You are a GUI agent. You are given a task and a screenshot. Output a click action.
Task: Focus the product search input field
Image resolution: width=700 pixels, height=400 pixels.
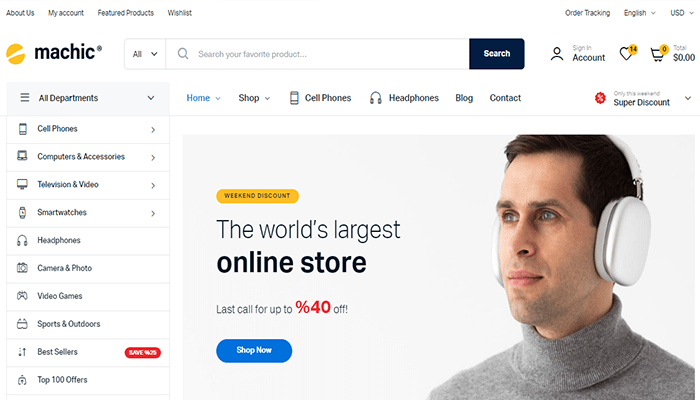click(x=317, y=54)
